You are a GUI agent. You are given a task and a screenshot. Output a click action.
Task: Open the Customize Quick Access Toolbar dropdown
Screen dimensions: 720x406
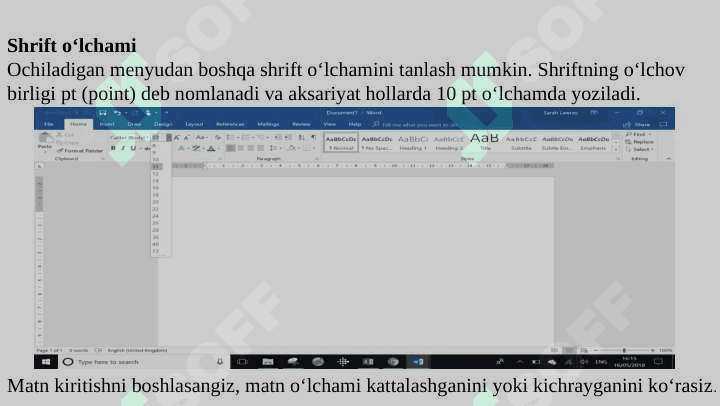click(x=166, y=113)
